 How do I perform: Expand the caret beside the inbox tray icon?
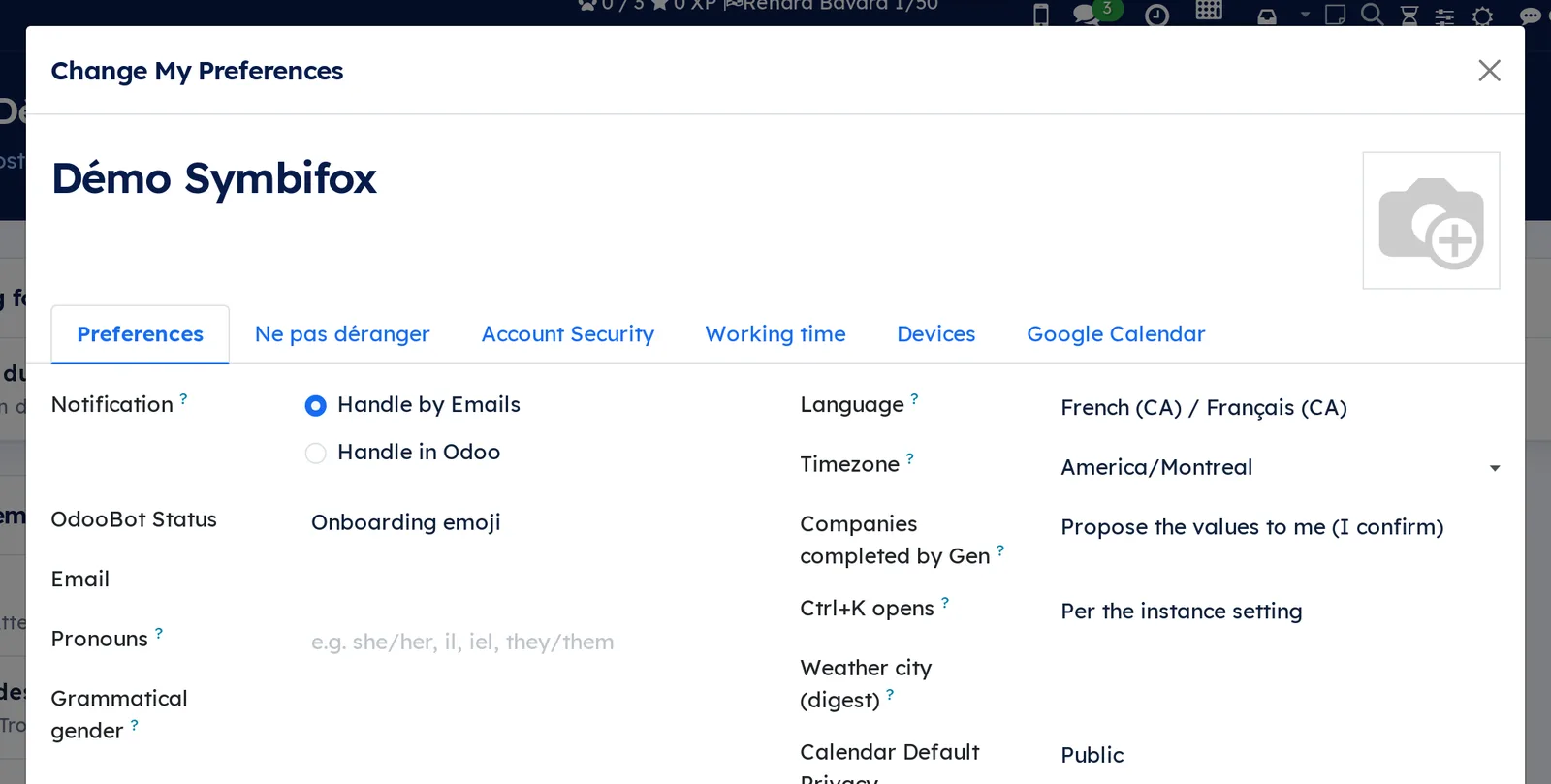coord(1305,15)
